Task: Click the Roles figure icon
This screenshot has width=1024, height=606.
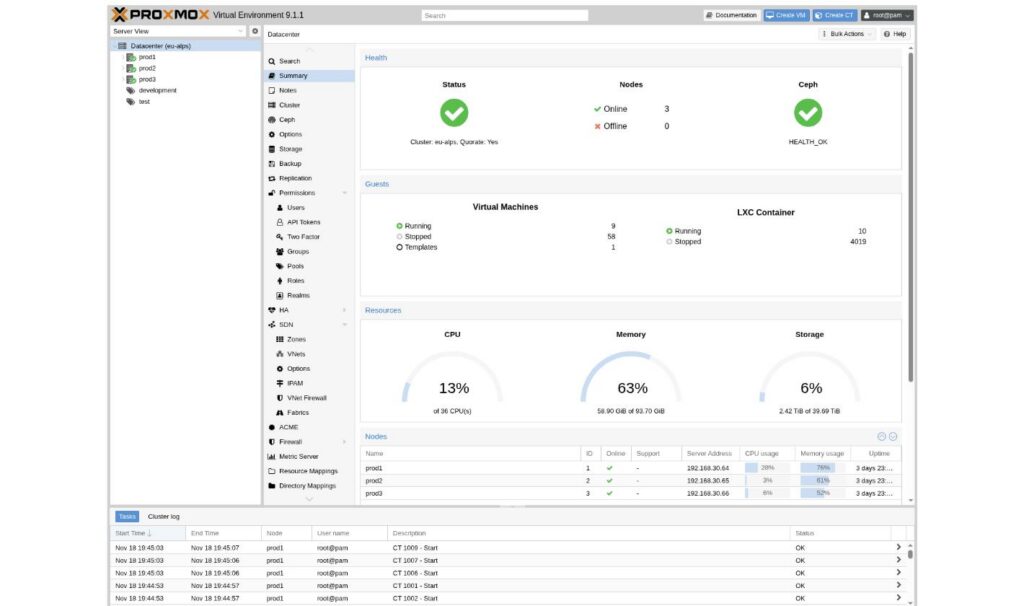Action: pos(280,281)
